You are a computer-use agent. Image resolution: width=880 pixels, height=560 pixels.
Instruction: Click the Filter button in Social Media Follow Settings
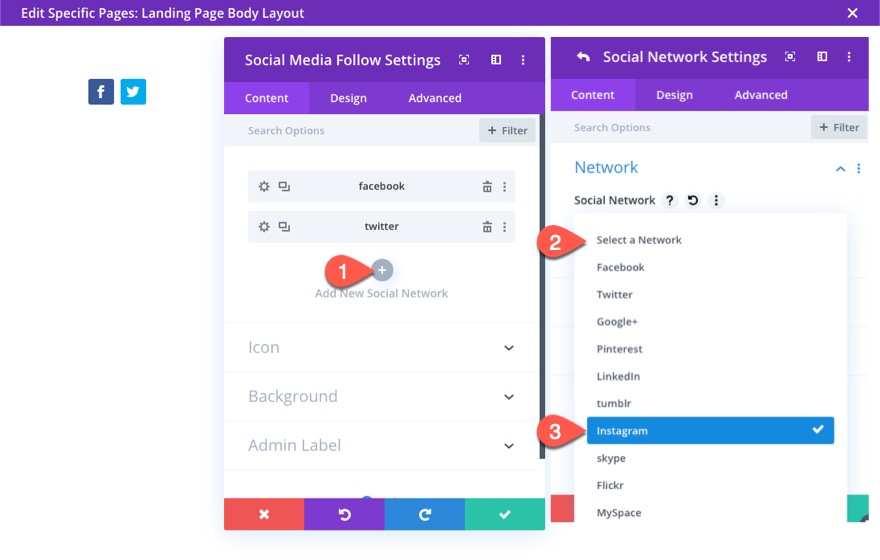point(507,131)
